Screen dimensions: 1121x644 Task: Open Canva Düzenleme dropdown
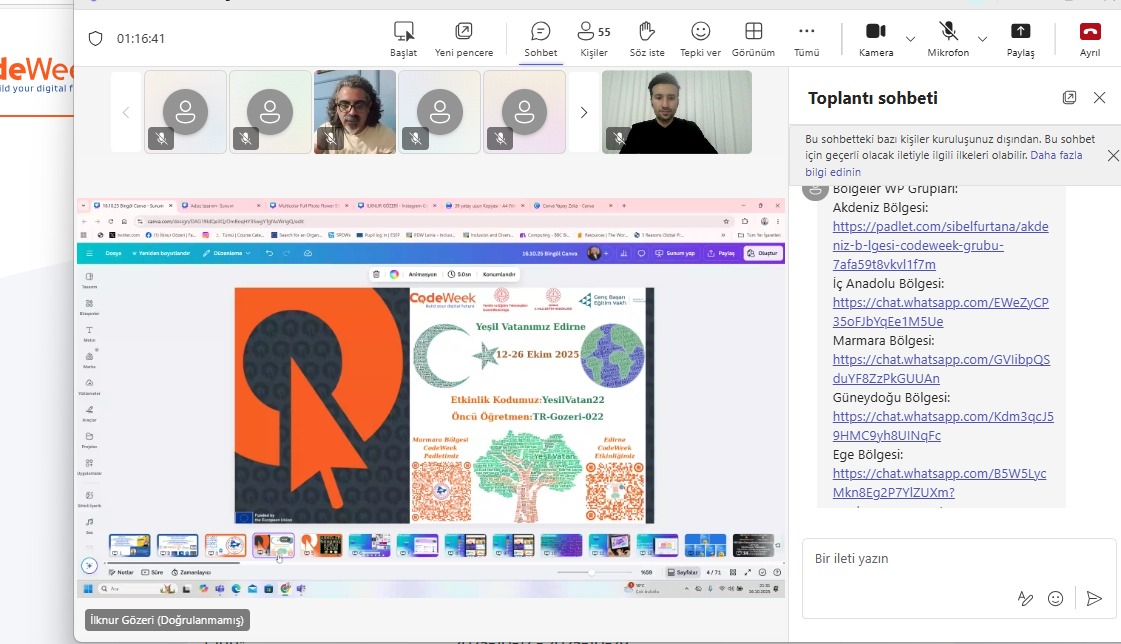(227, 253)
